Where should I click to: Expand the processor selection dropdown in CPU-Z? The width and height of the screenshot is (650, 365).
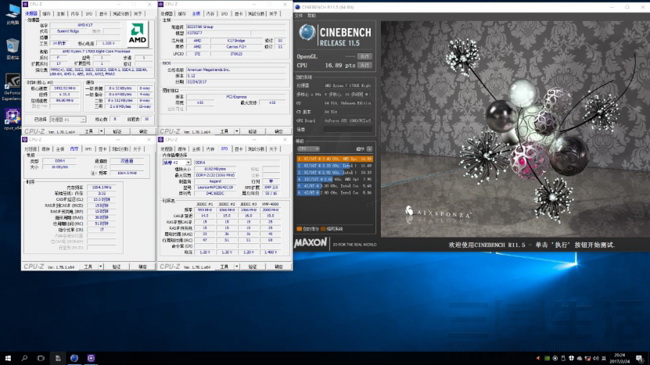pyautogui.click(x=68, y=119)
